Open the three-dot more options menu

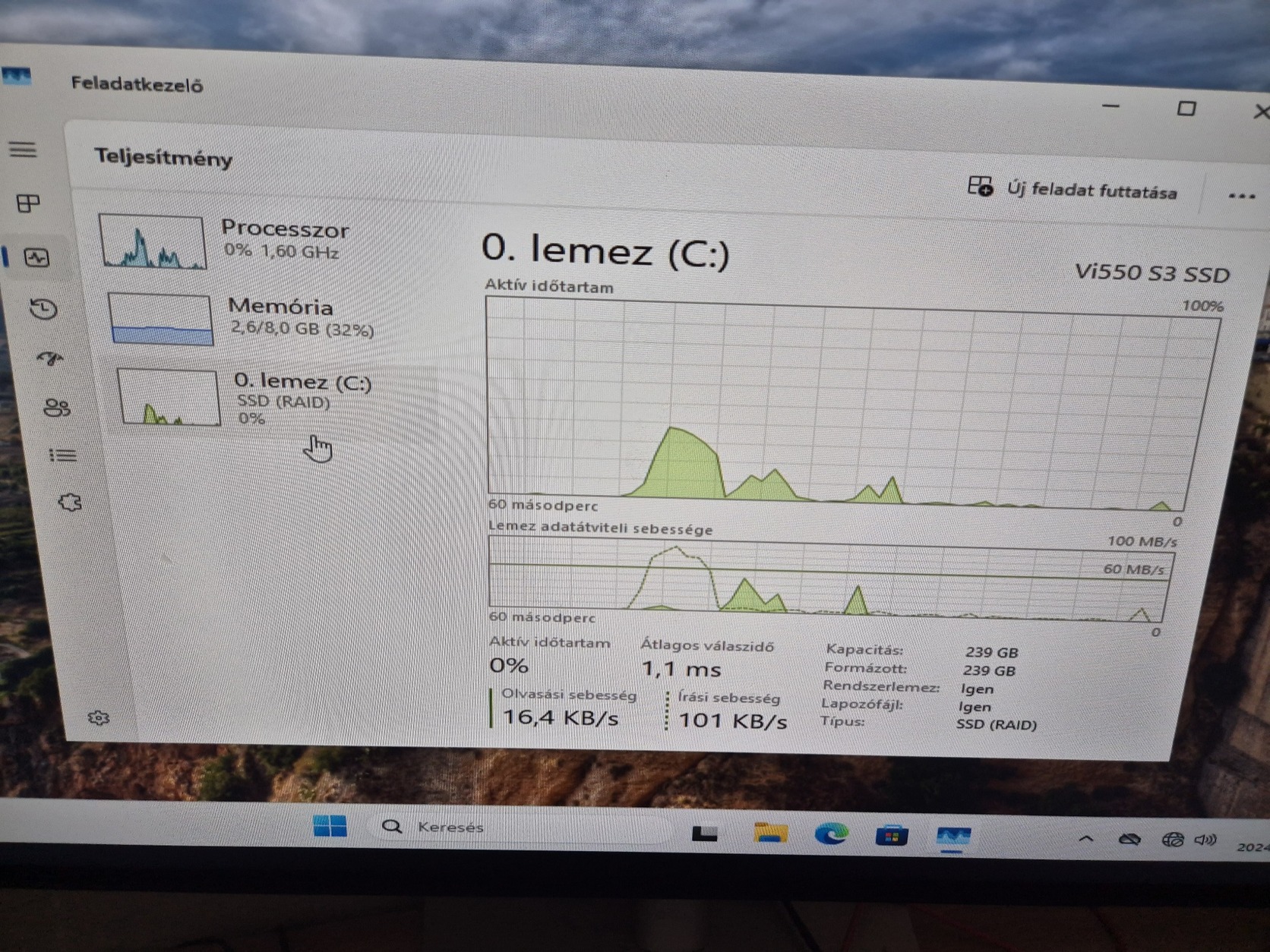pos(1241,196)
